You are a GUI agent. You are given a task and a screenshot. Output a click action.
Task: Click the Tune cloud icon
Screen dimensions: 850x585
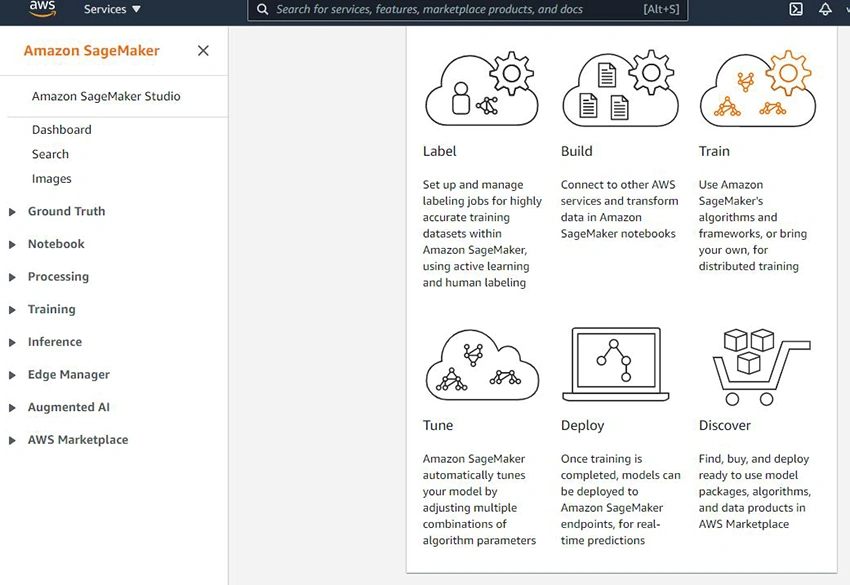point(482,365)
